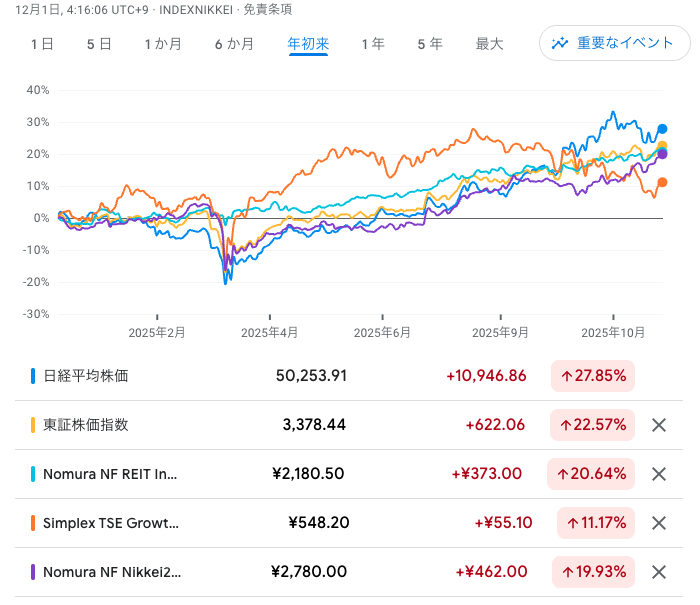Select the 1か月 range tab
700x605 pixels.
[x=163, y=44]
